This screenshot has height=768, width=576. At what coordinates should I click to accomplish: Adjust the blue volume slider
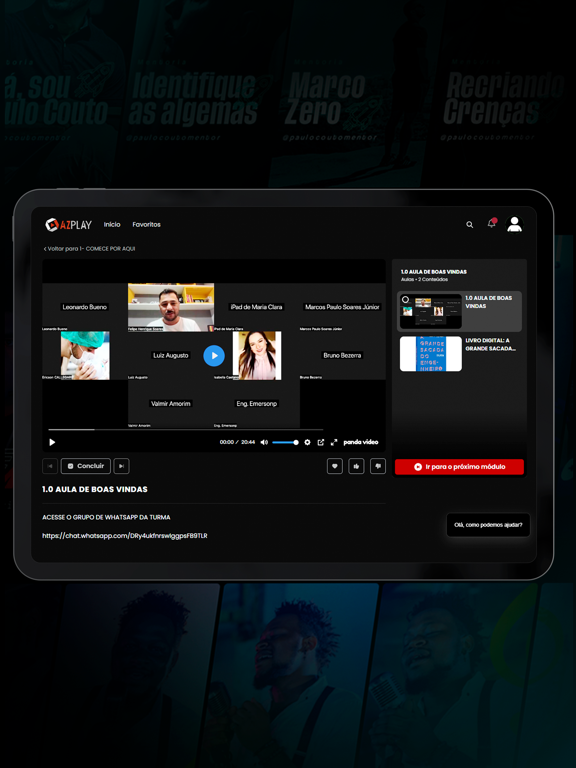pyautogui.click(x=285, y=442)
